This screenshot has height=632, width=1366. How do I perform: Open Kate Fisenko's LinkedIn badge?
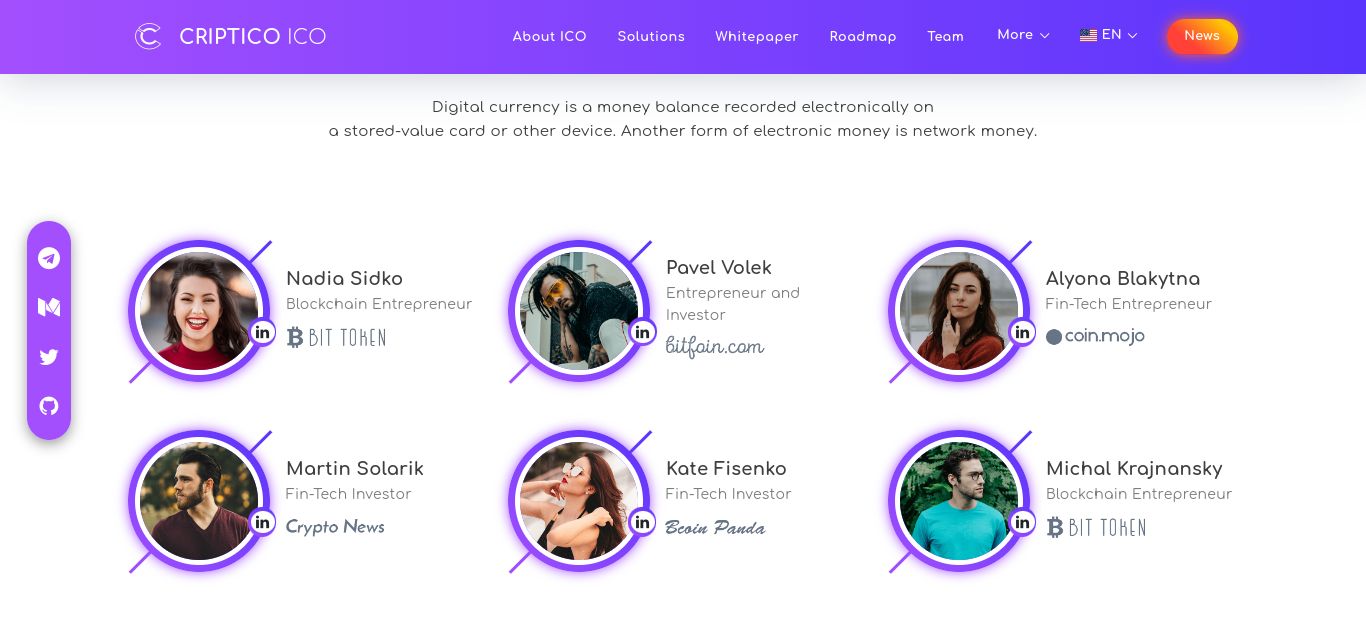point(643,522)
